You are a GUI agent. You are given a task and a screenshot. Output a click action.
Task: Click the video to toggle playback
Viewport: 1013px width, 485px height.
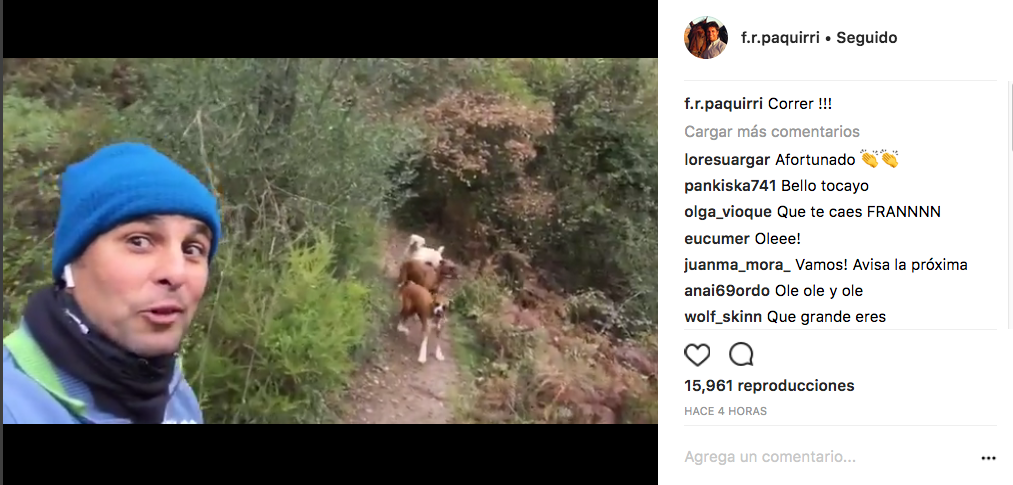[330, 241]
